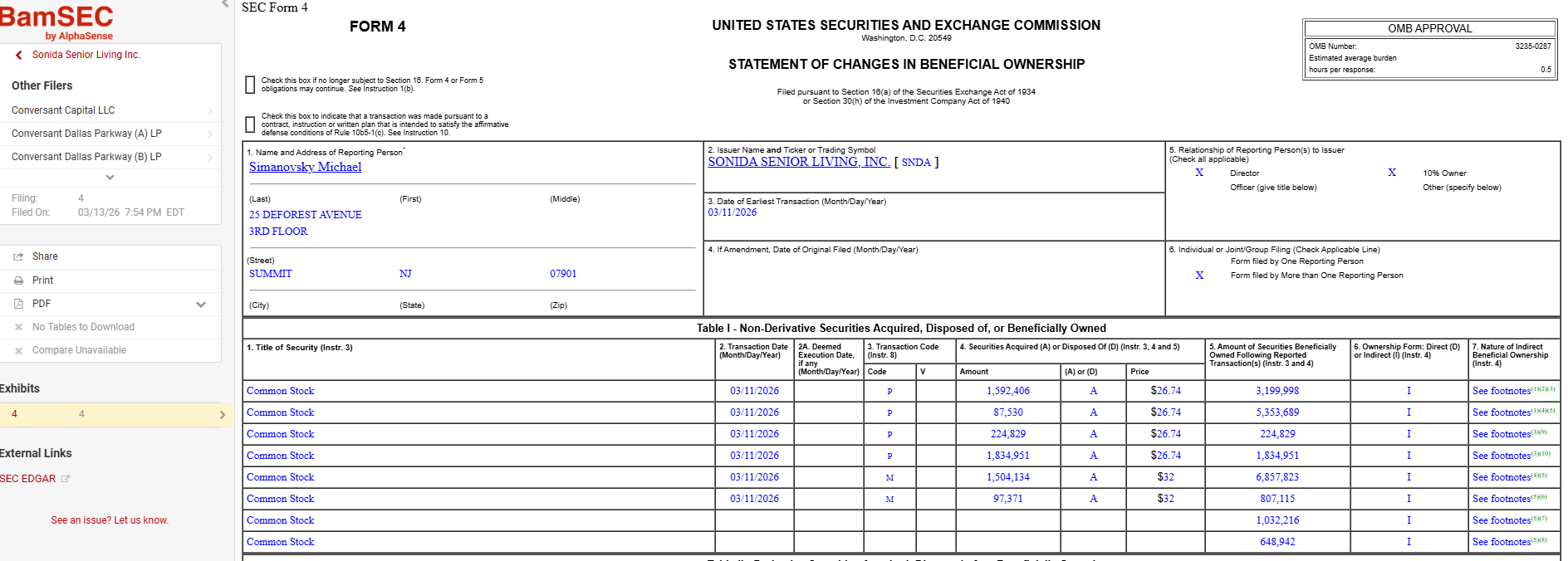The height and width of the screenshot is (561, 1568).
Task: Click the 1,032,216 beneficially owned cell
Action: [x=1277, y=520]
